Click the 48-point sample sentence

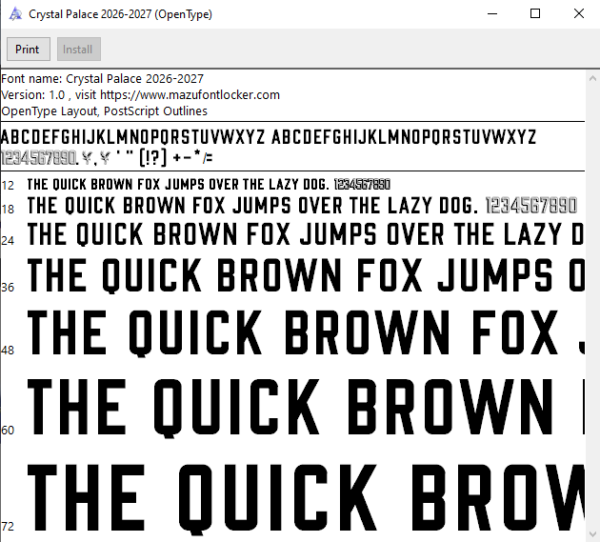pyautogui.click(x=305, y=332)
